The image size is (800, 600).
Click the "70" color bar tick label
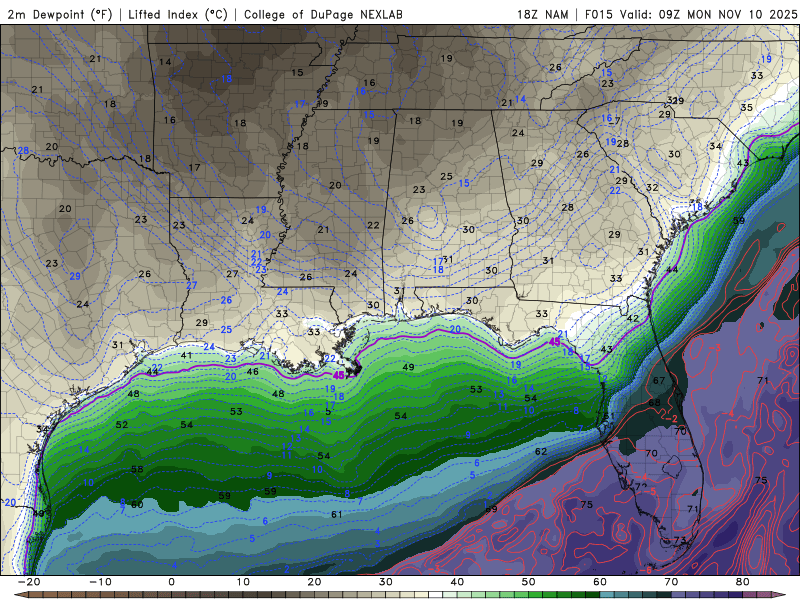pos(671,582)
